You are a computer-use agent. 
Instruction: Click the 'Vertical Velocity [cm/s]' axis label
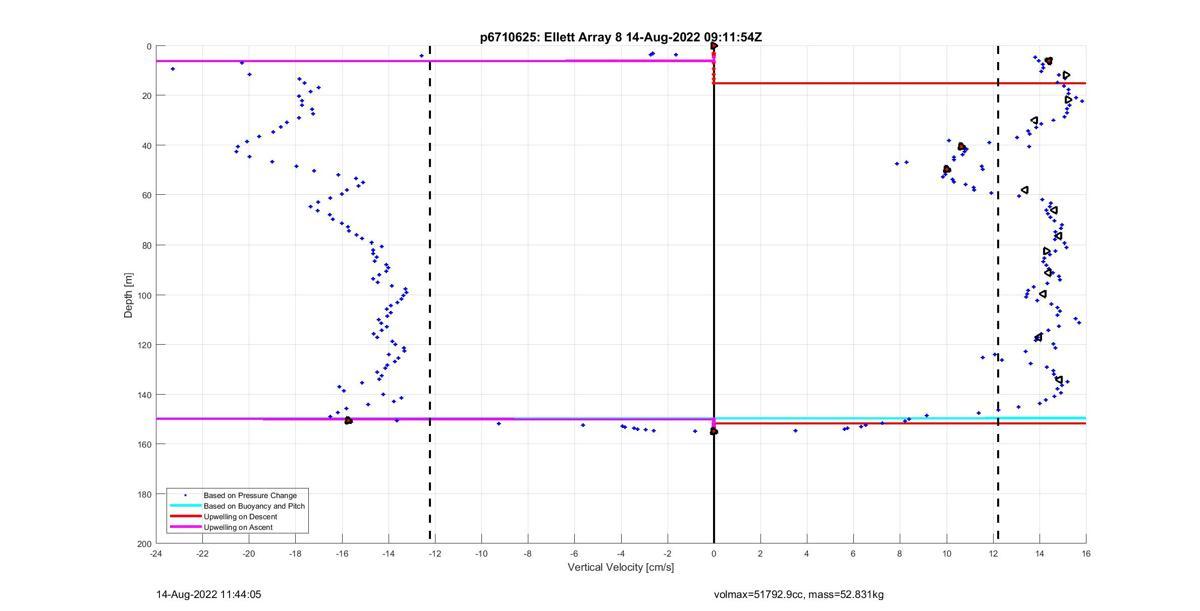pyautogui.click(x=621, y=567)
